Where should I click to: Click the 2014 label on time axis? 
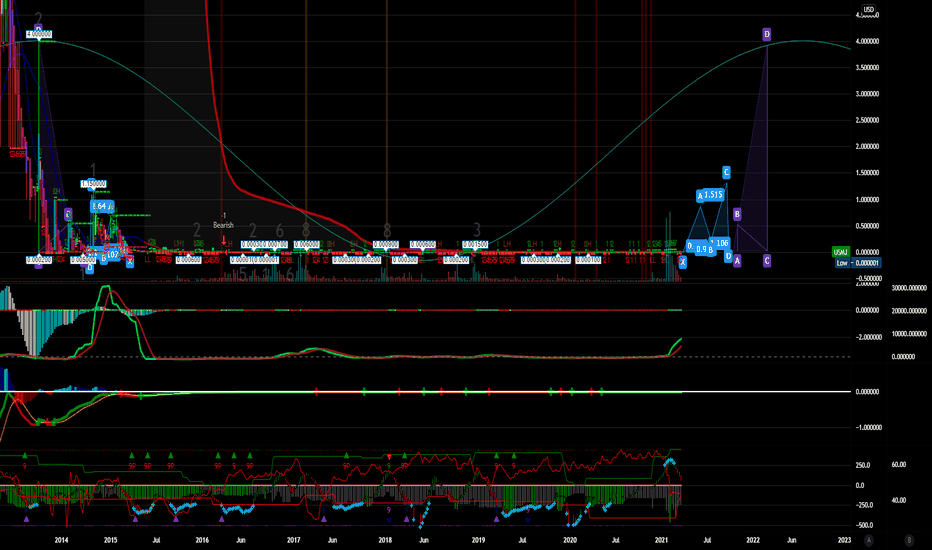tap(61, 540)
